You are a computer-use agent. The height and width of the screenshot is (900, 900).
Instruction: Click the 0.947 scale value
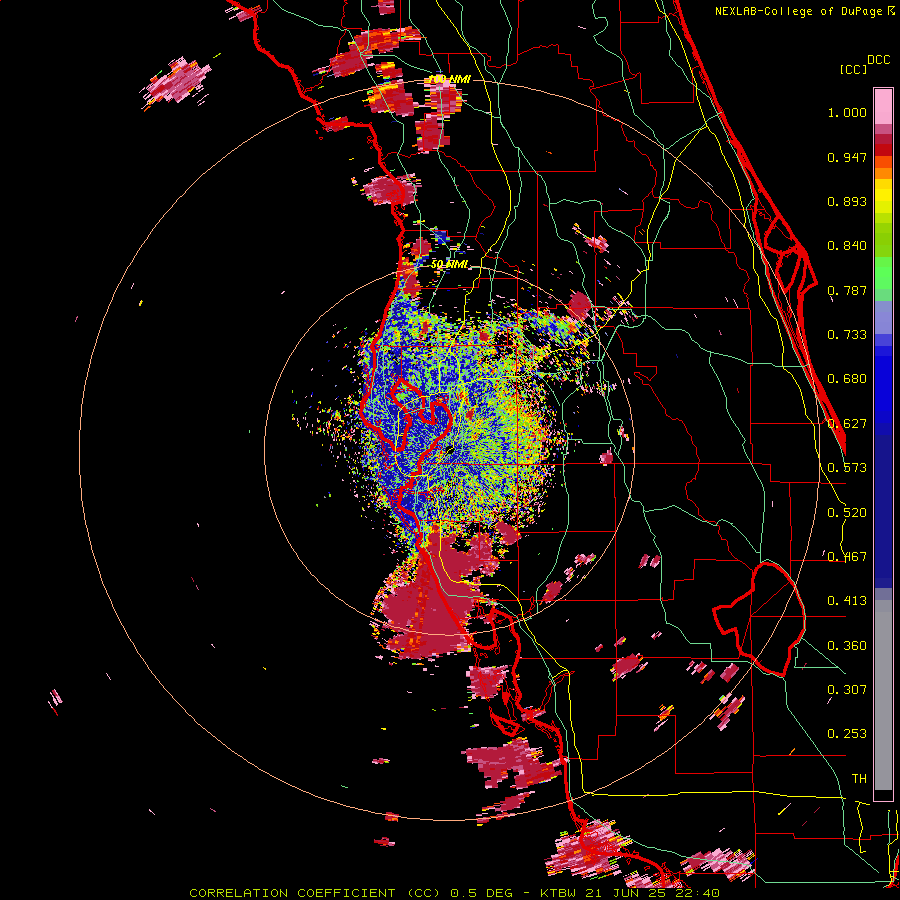(847, 157)
